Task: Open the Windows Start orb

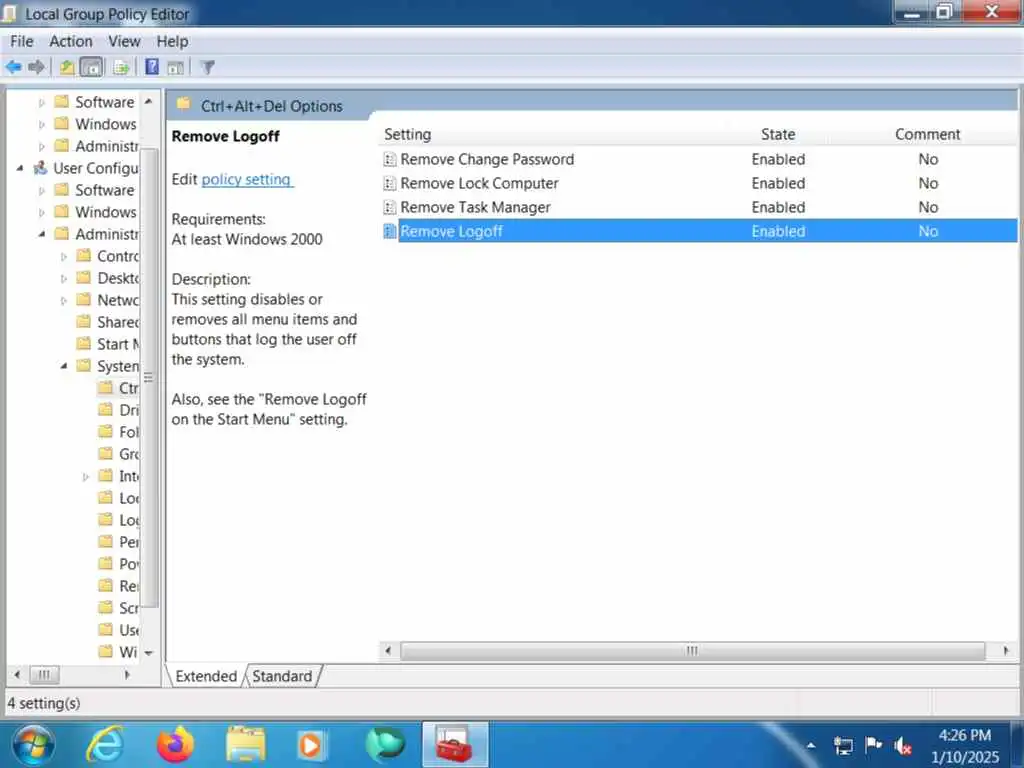Action: 33,745
